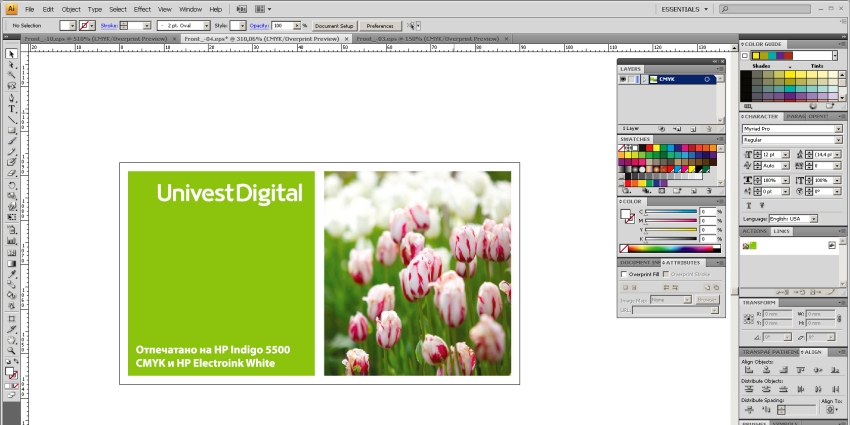The image size is (850, 425).
Task: Select the Gradient tool
Action: [11, 263]
